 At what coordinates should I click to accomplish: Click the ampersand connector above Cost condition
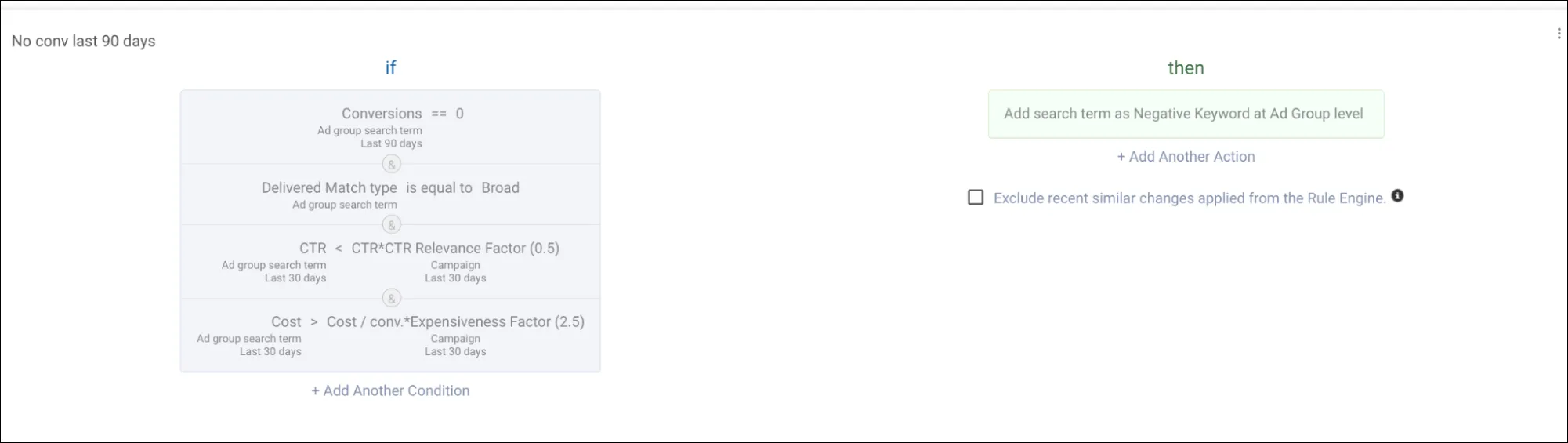(391, 298)
